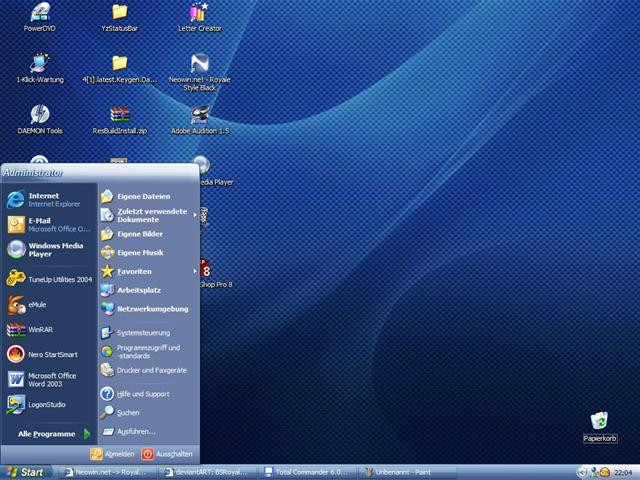Select ResBuildInstall.zip archive on desktop
Image resolution: width=640 pixels, height=480 pixels.
[x=120, y=120]
